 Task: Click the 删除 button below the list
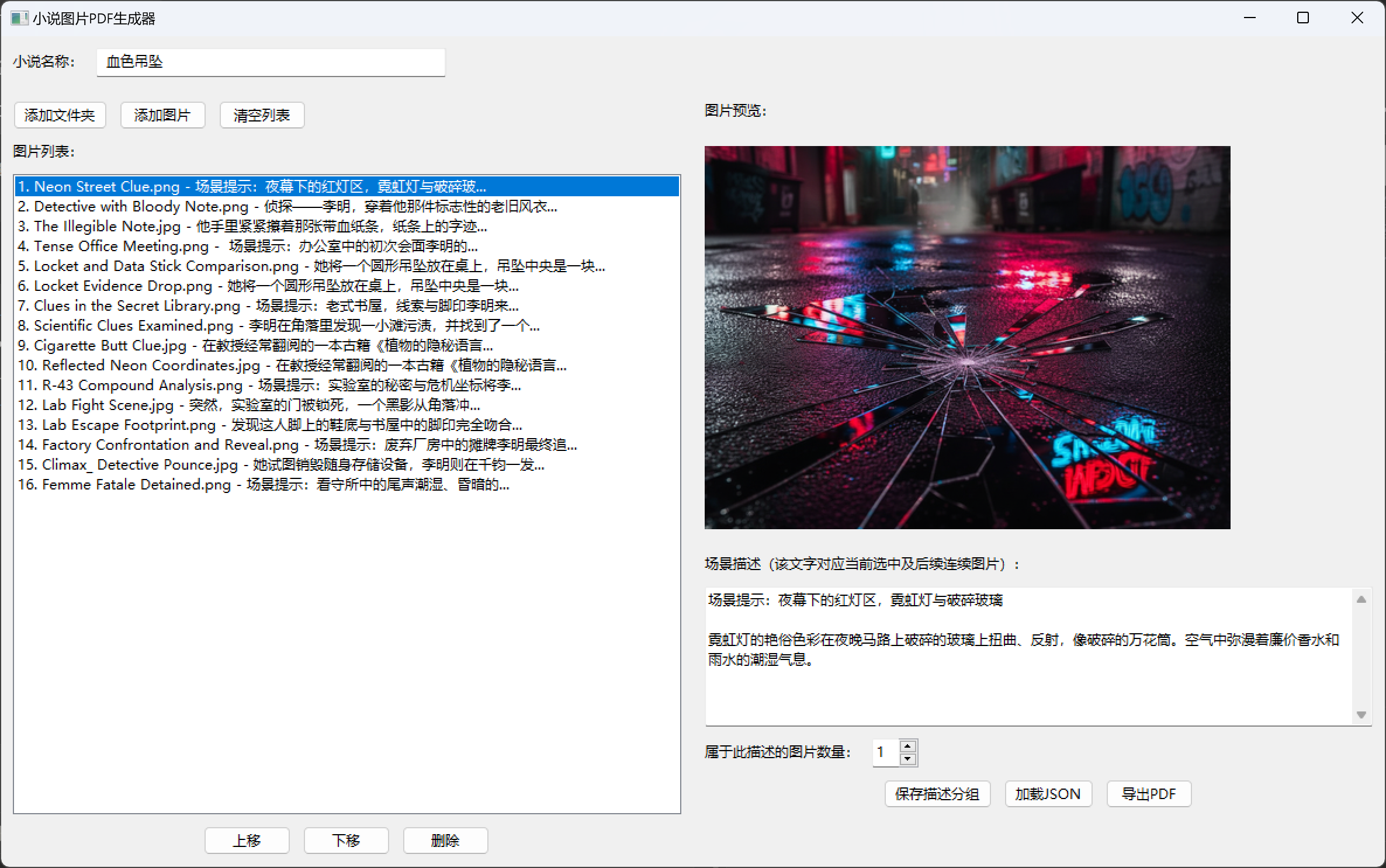click(445, 841)
